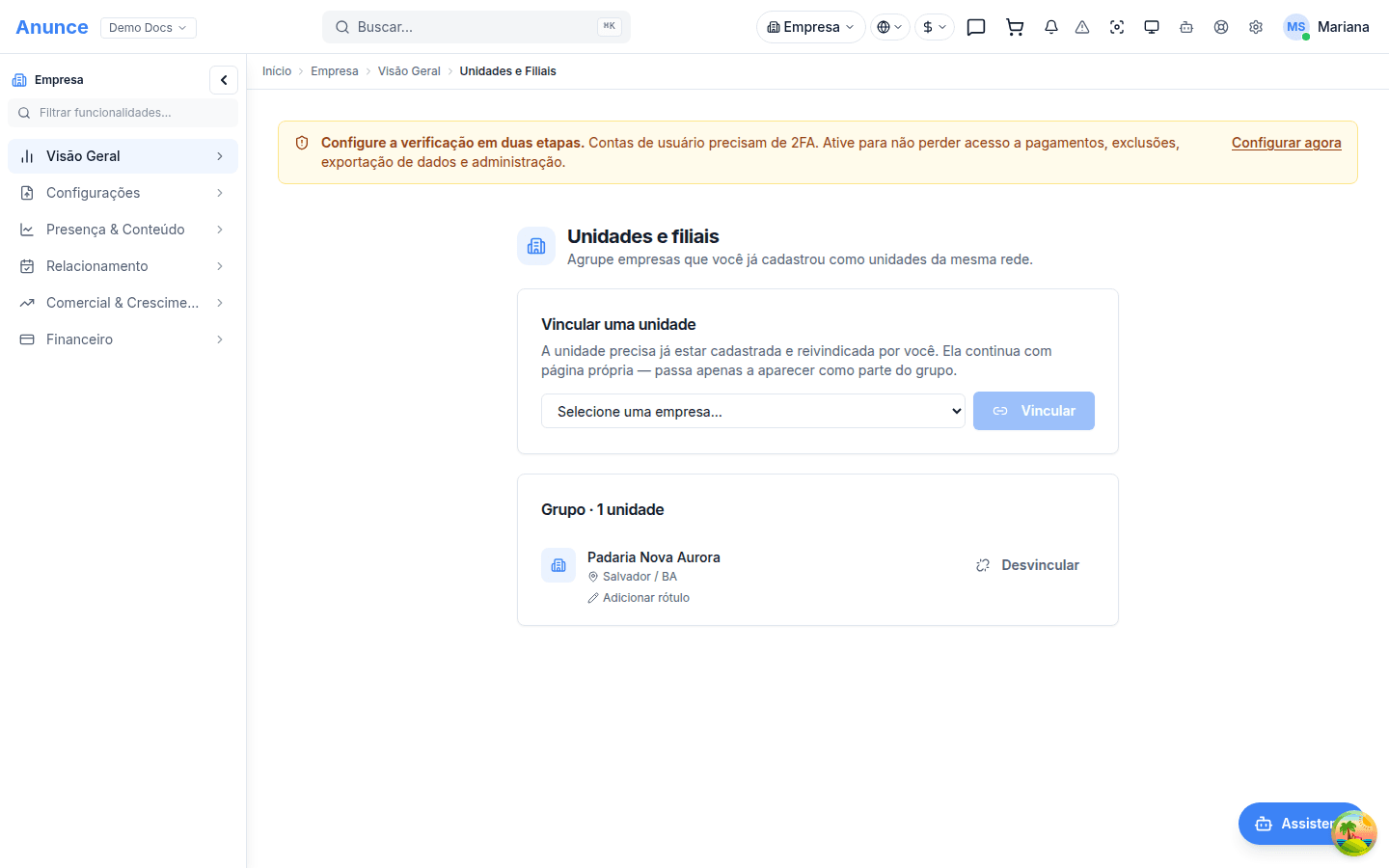Click the focus scan icon in header
Viewport: 1389px width, 868px height.
[x=1117, y=27]
